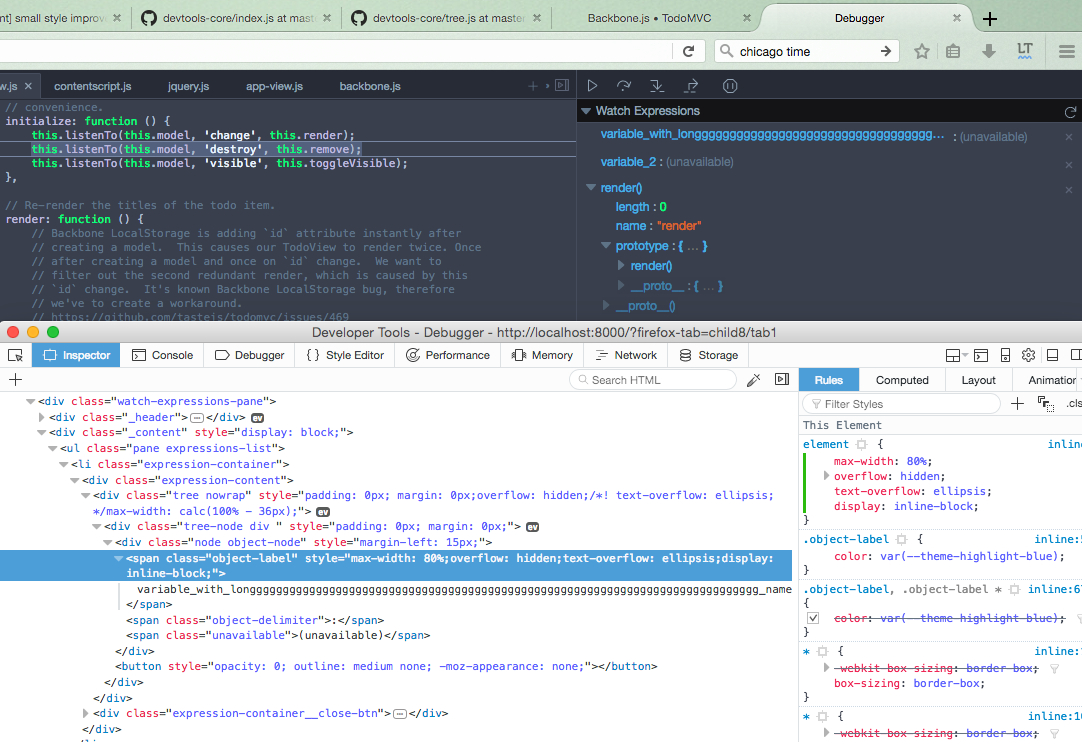Click the Step Over debugger icon

tap(624, 86)
